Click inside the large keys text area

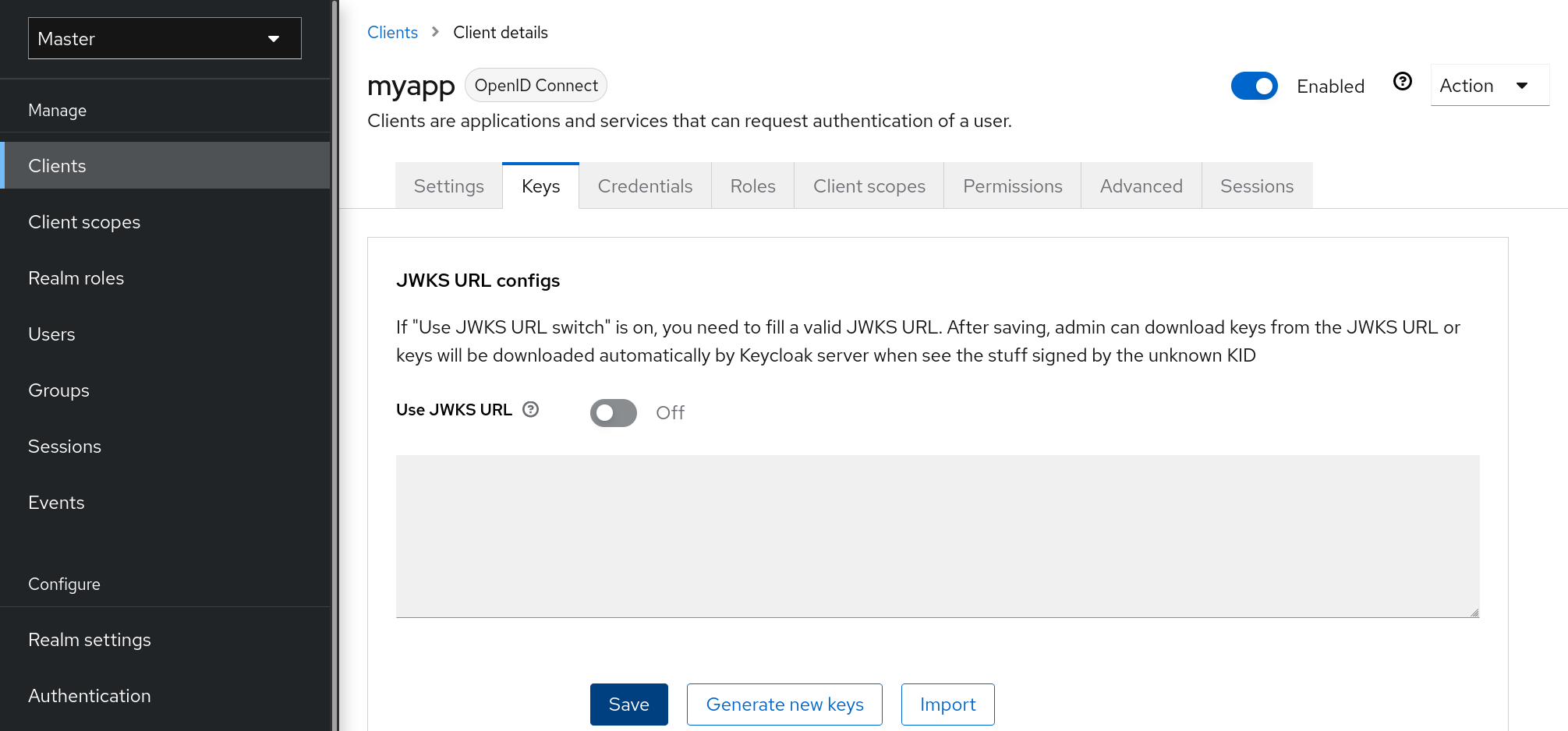tap(937, 536)
